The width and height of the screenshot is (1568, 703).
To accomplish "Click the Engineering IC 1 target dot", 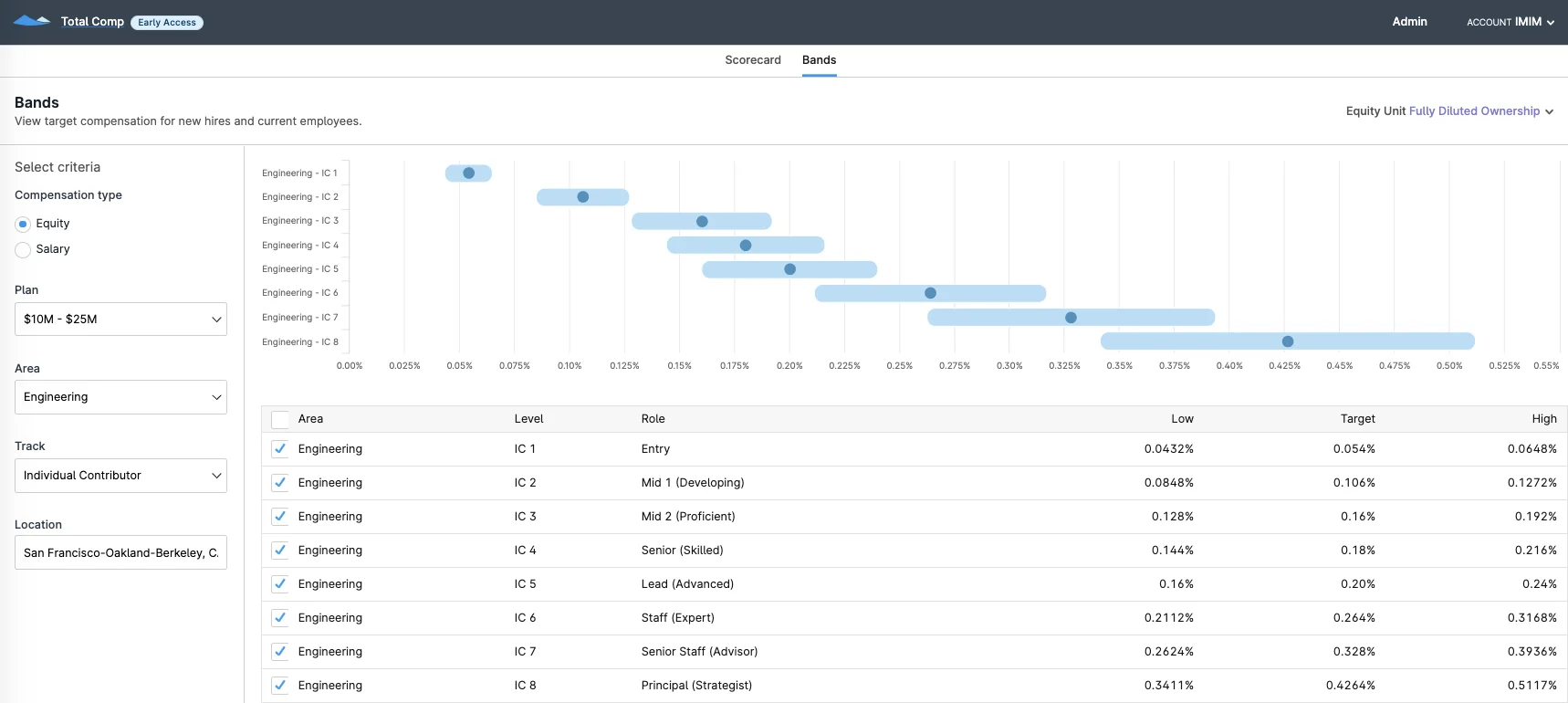I will 468,173.
